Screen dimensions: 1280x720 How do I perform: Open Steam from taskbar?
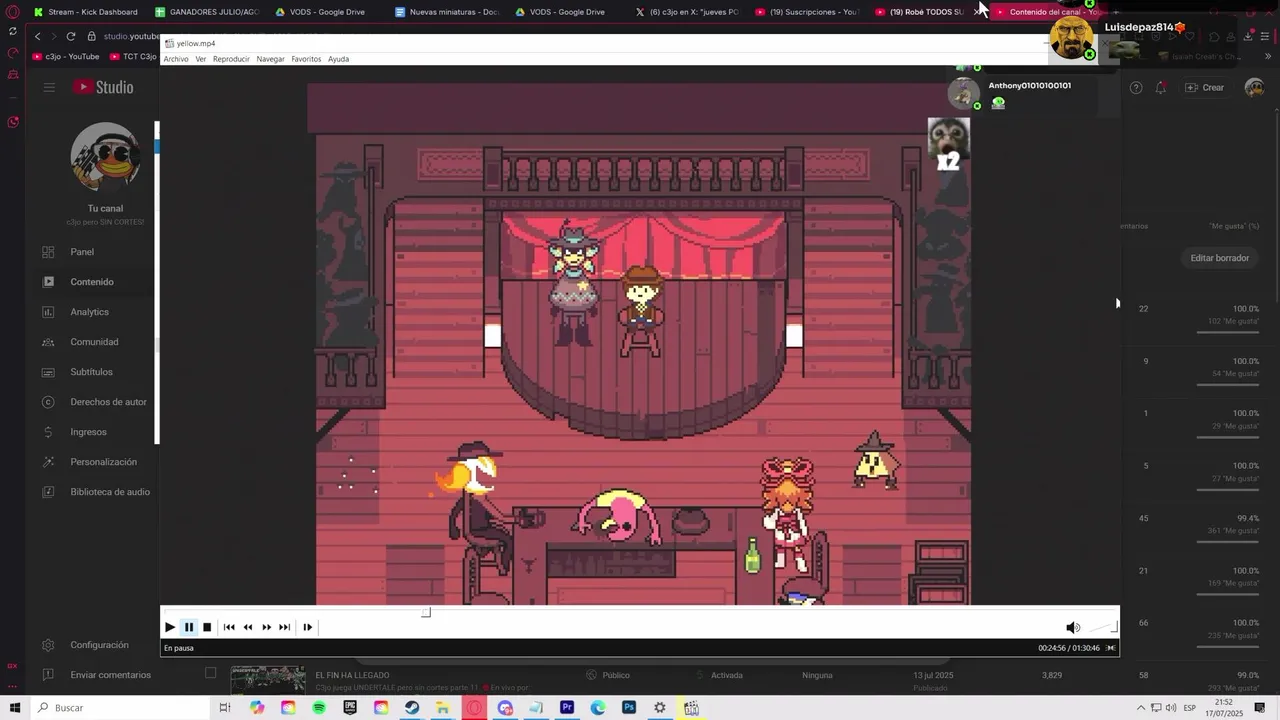tap(412, 708)
